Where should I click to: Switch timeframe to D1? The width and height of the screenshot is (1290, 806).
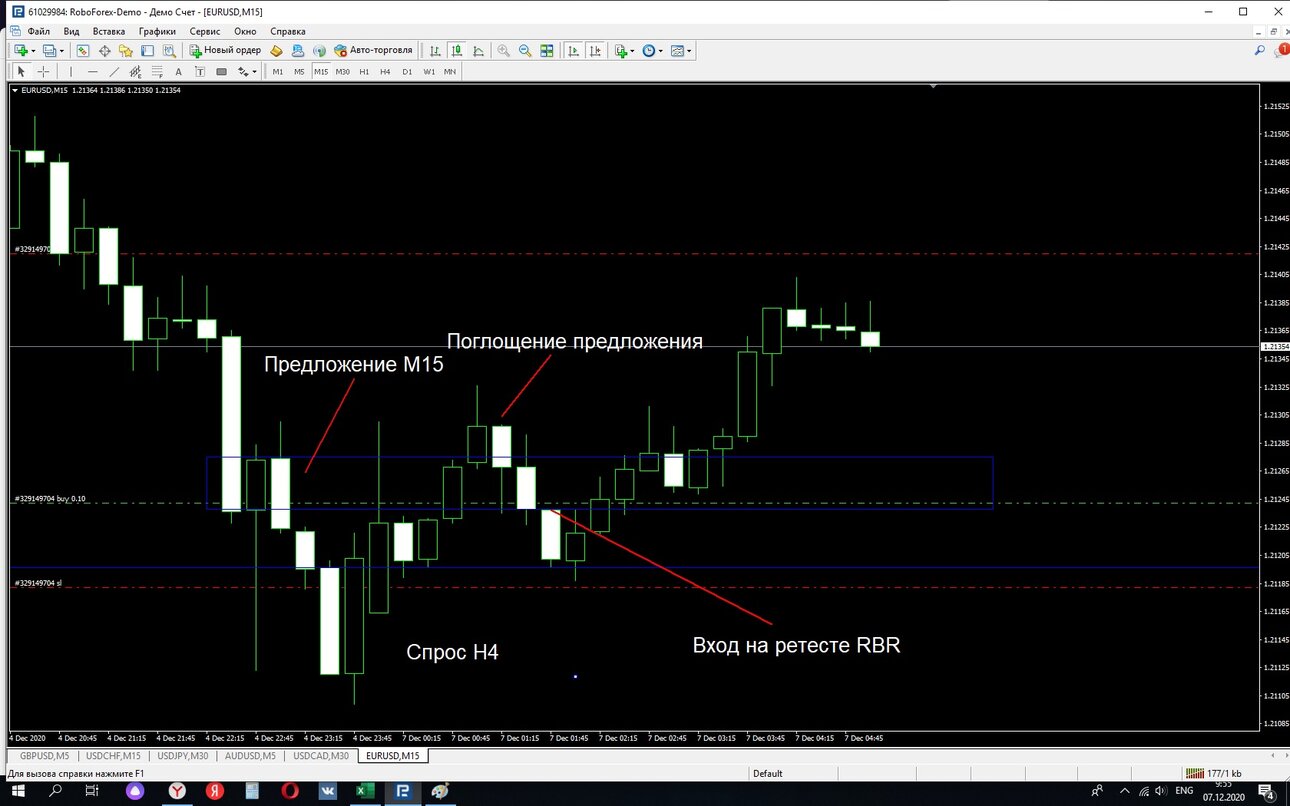point(407,71)
